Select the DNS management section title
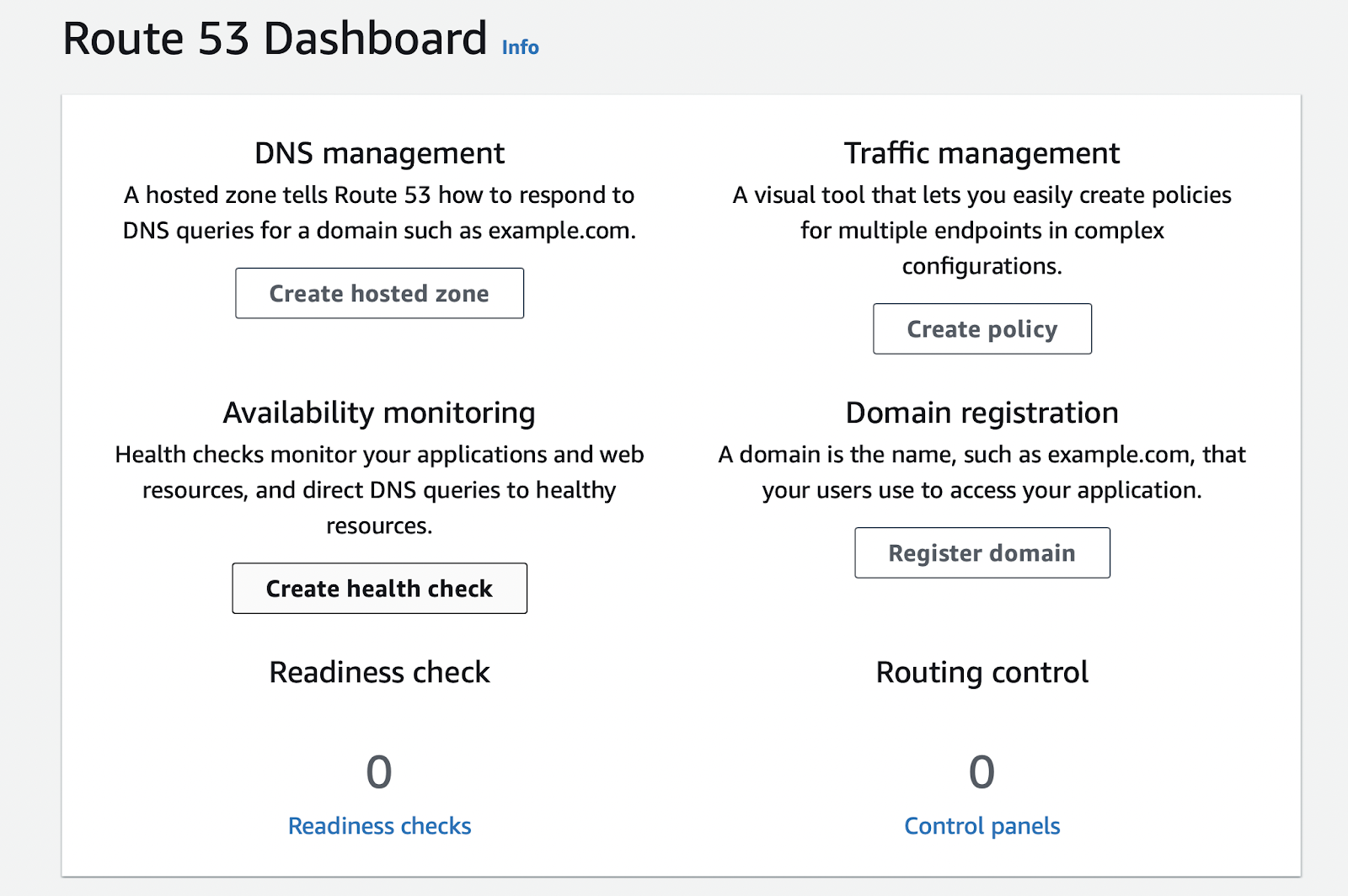This screenshot has width=1348, height=896. point(379,153)
